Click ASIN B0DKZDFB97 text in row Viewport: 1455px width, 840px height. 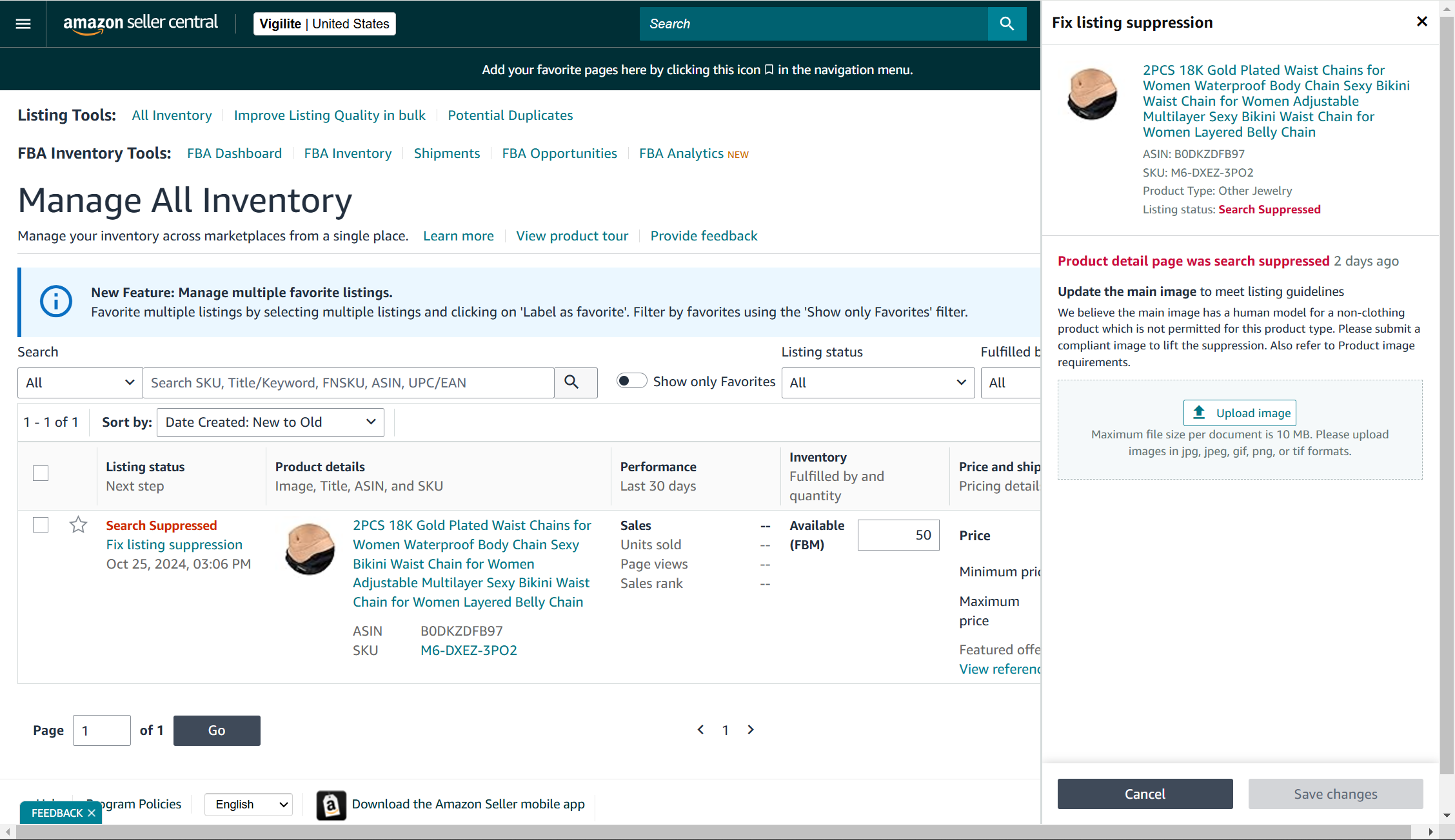click(461, 630)
